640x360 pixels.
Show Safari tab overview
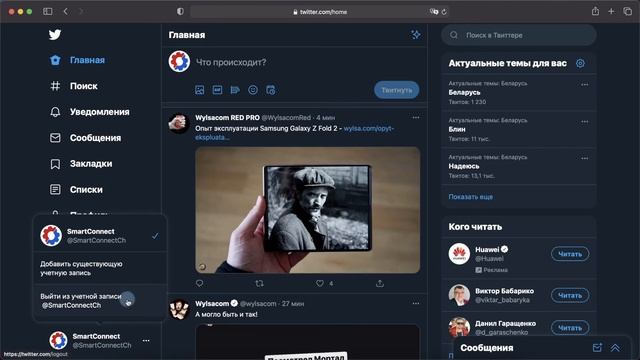(628, 11)
